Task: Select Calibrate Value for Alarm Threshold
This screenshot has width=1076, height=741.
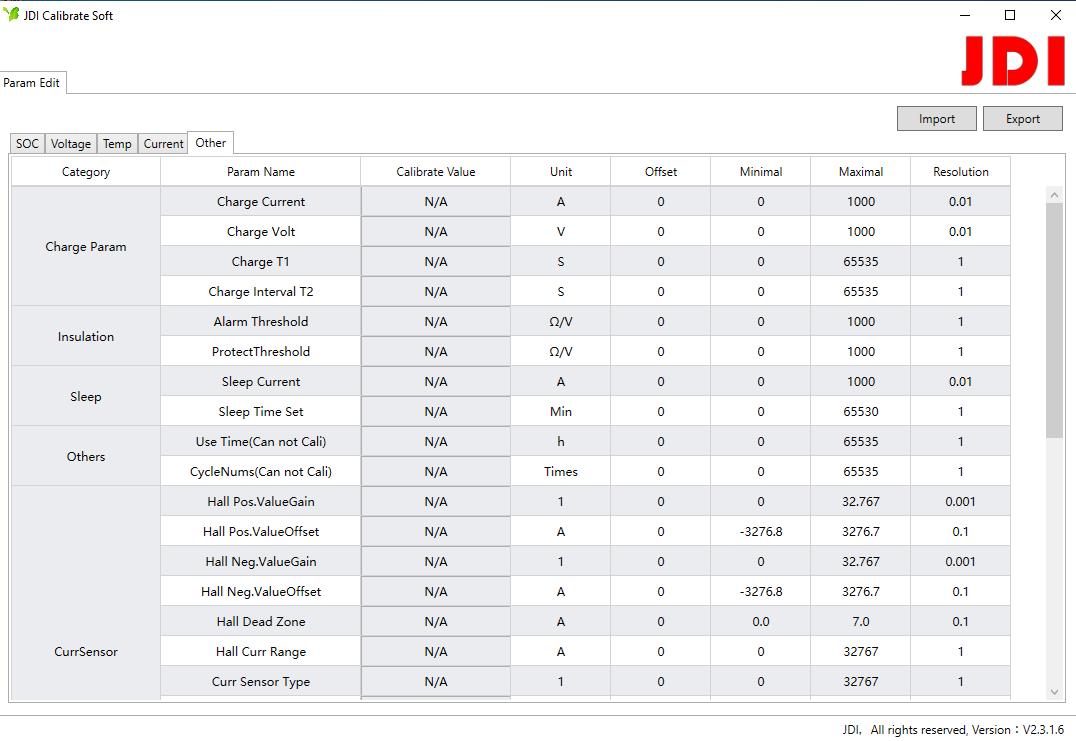Action: [435, 322]
